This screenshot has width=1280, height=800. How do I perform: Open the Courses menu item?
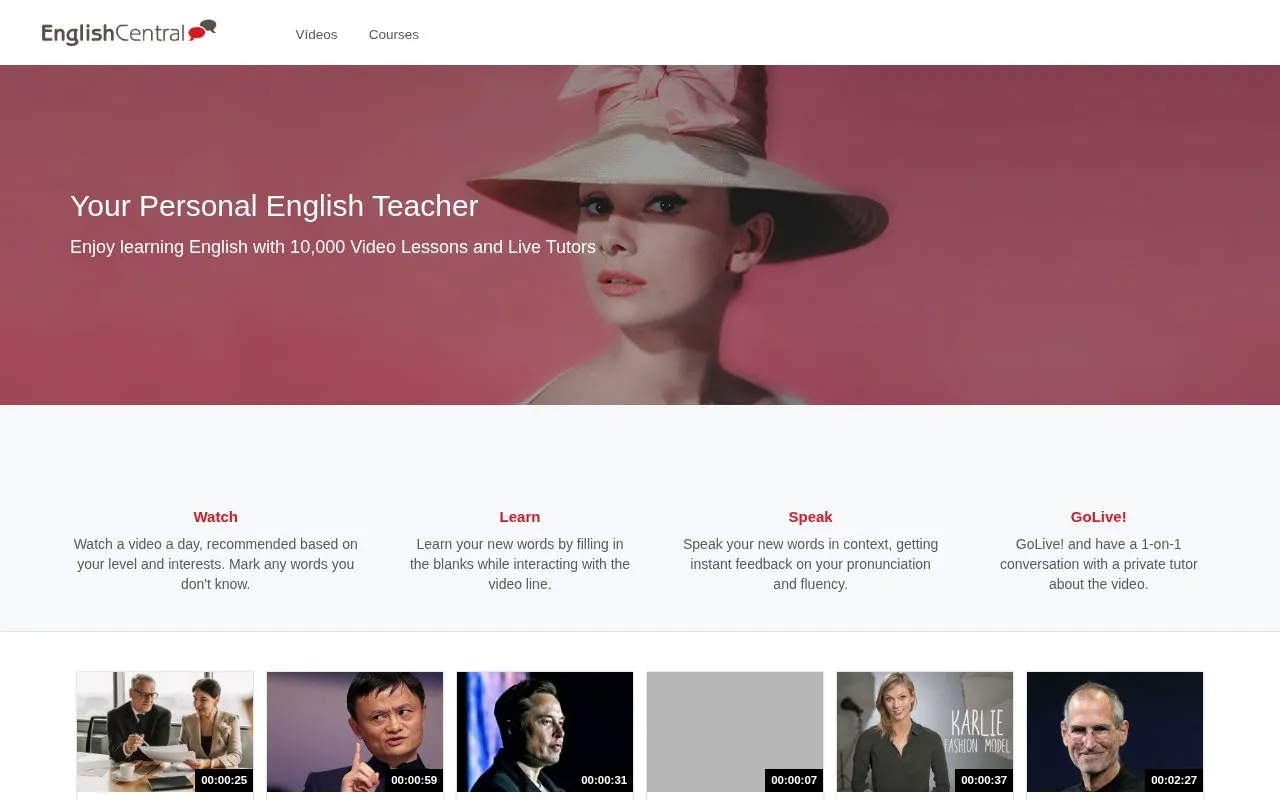[394, 34]
